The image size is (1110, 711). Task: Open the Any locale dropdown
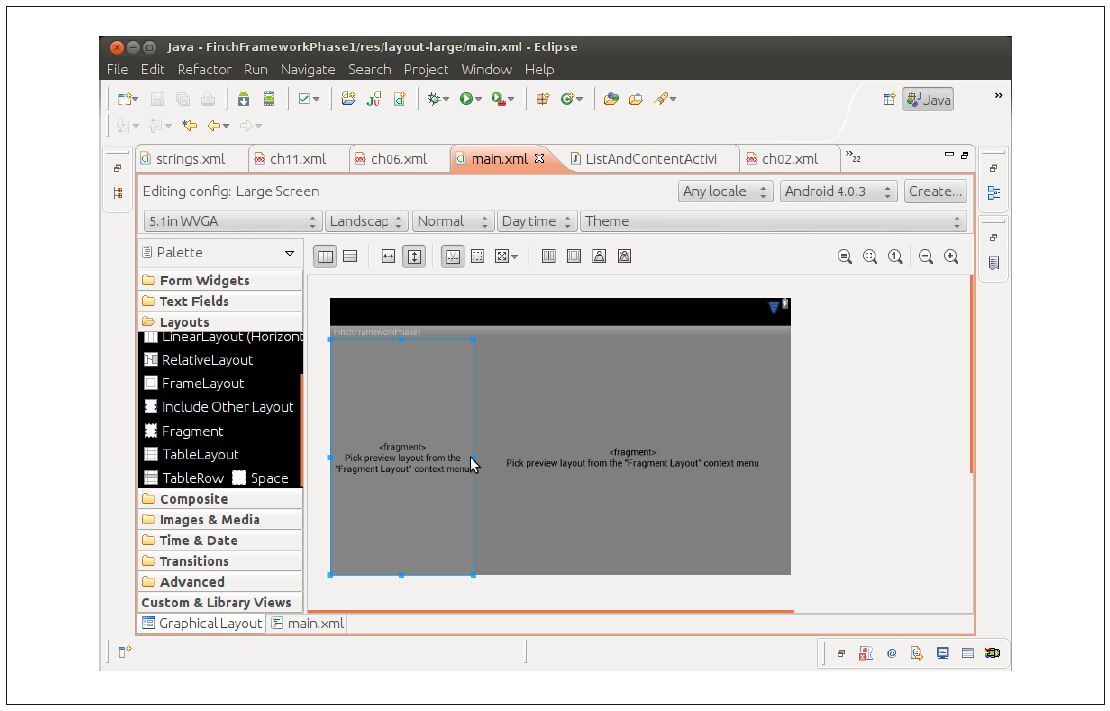tap(724, 192)
